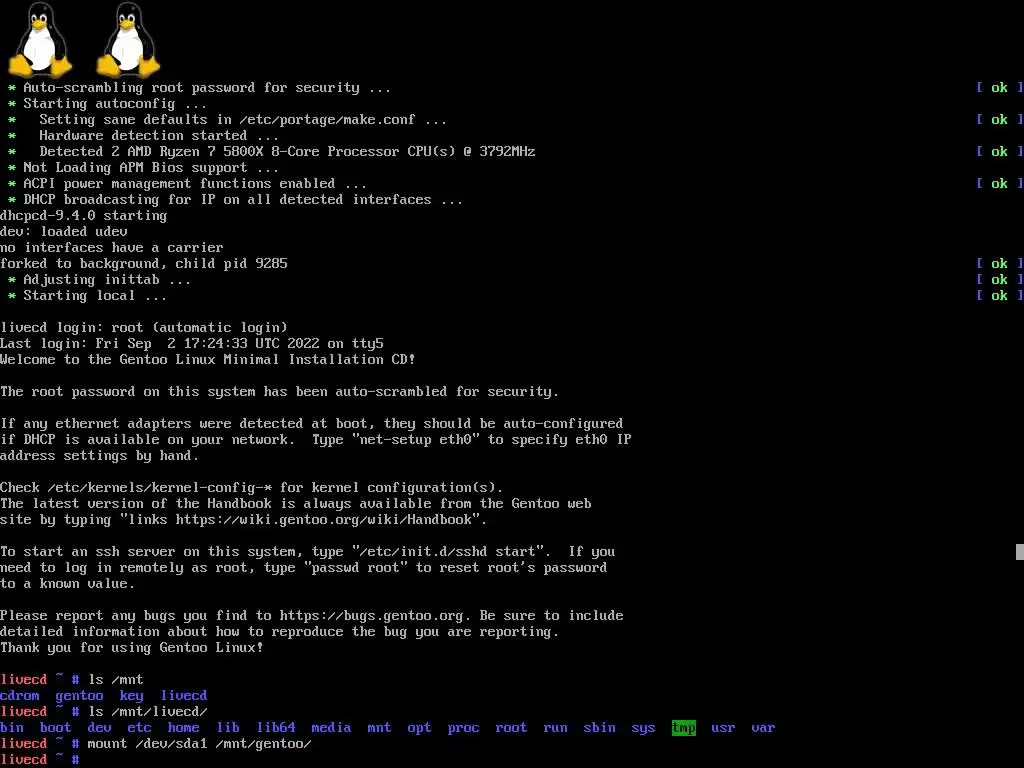Click the Handbook wiki URL text

[x=323, y=520]
